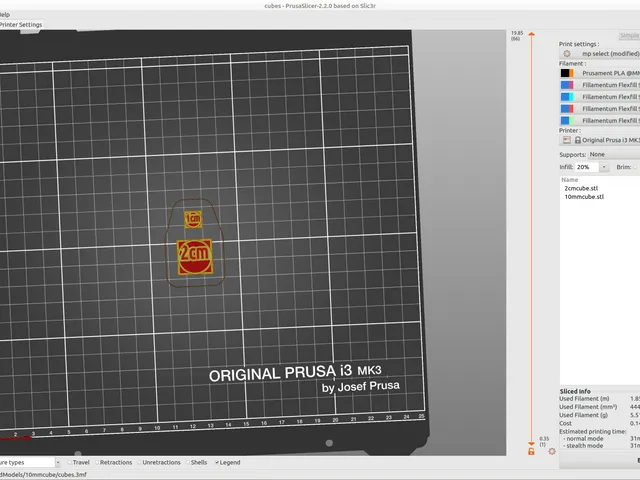640x480 pixels.
Task: Click the 'Printer :' label
Action: click(570, 131)
